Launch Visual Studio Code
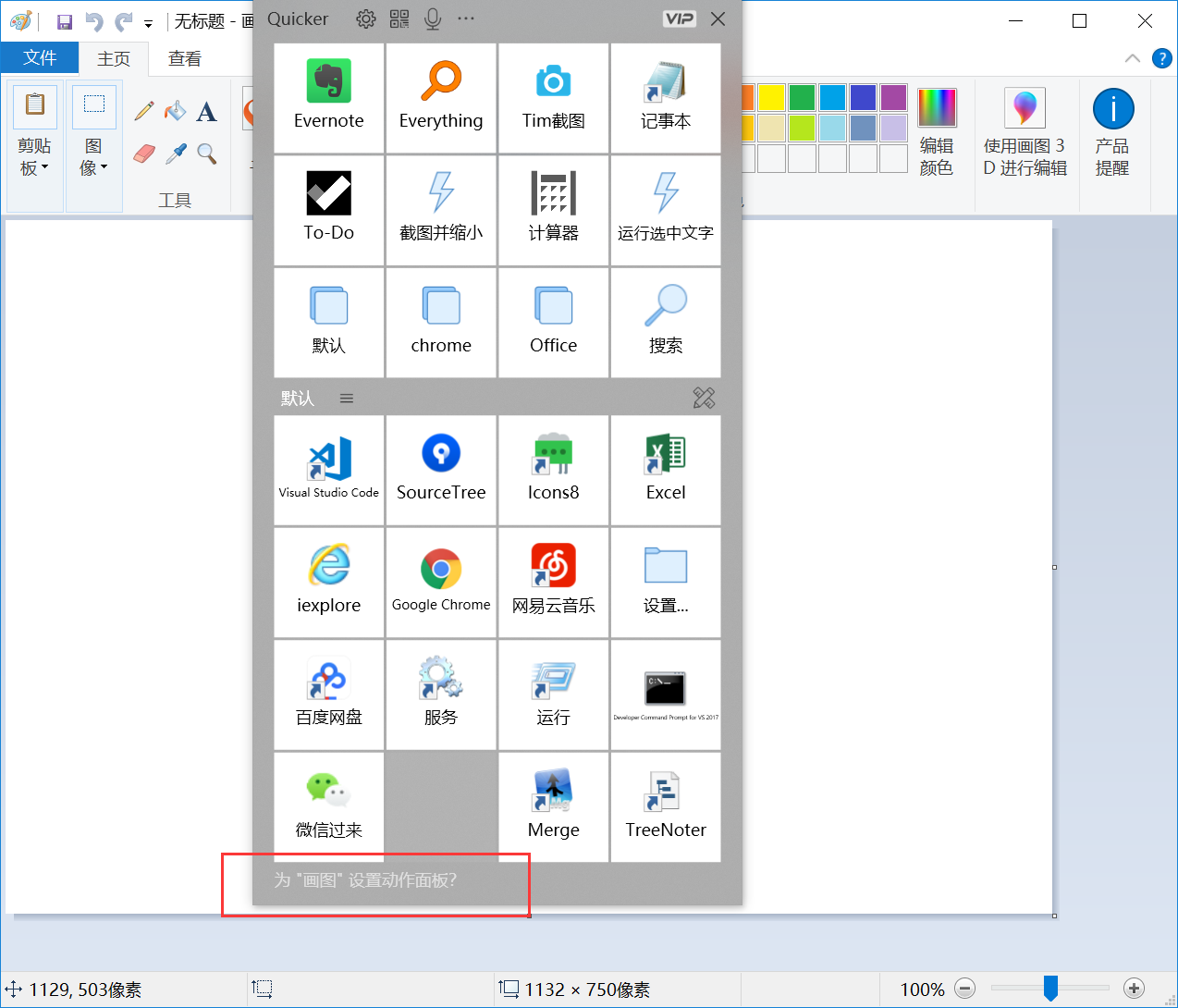 [329, 470]
